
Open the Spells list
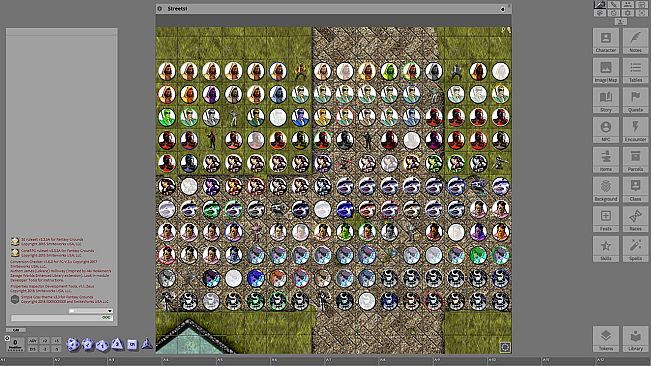click(635, 249)
